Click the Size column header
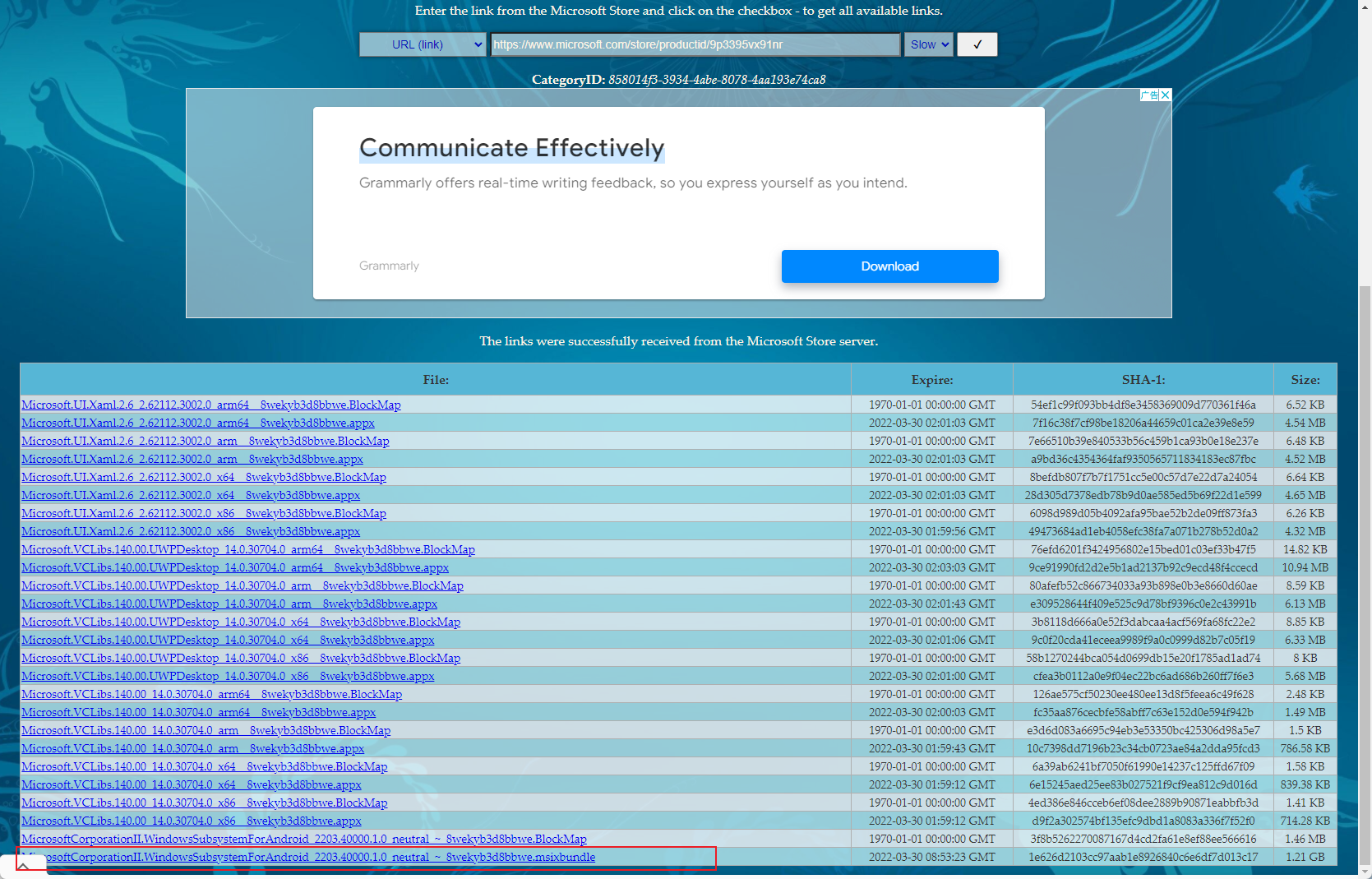The image size is (1372, 879). 1305,380
